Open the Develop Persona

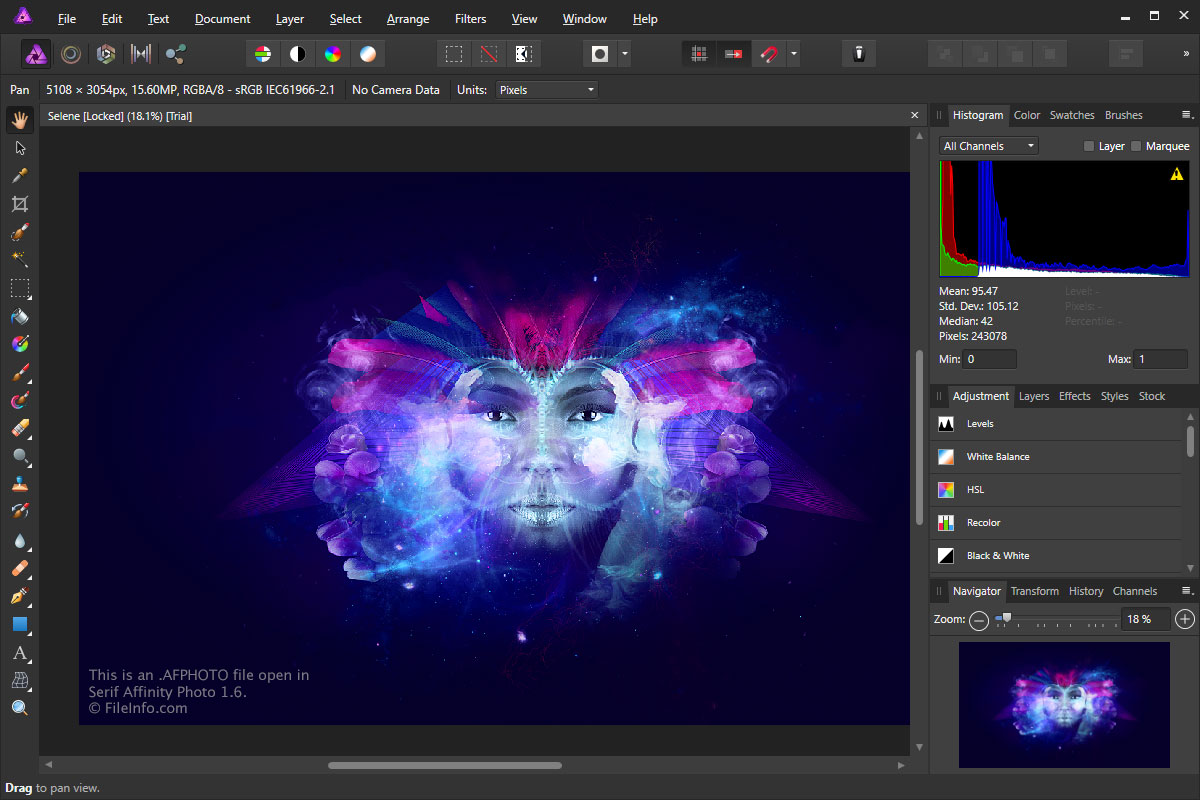tap(106, 54)
